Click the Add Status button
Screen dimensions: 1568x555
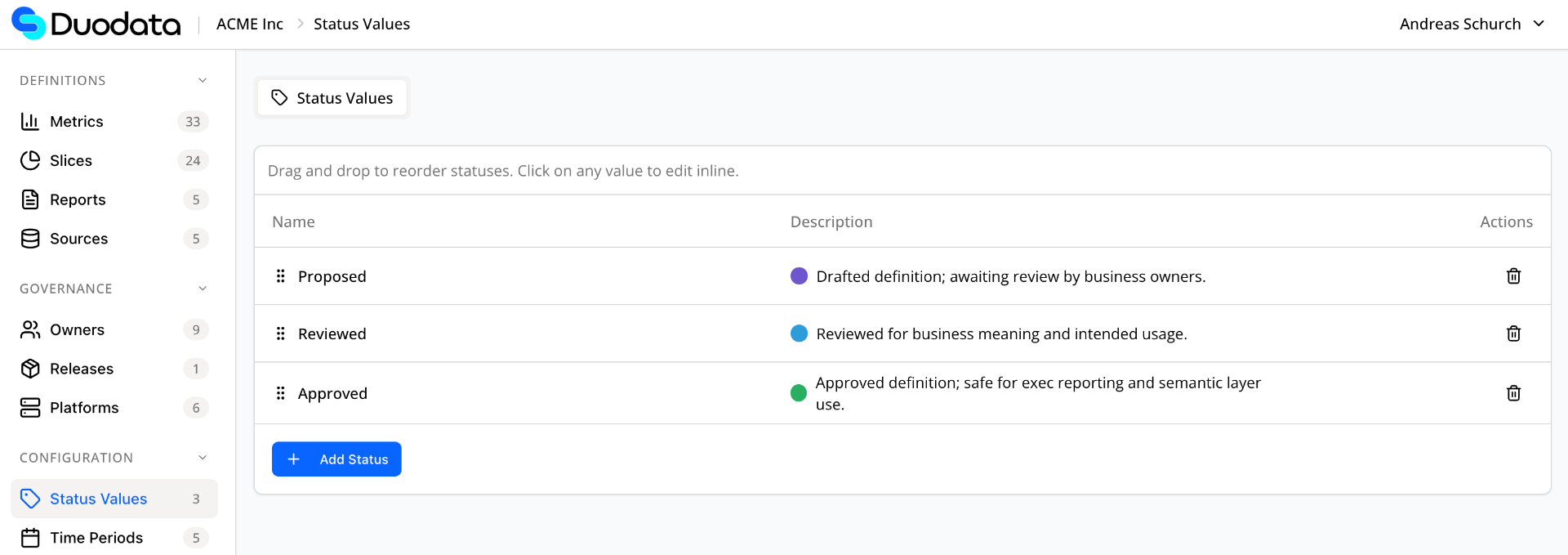[x=336, y=459]
